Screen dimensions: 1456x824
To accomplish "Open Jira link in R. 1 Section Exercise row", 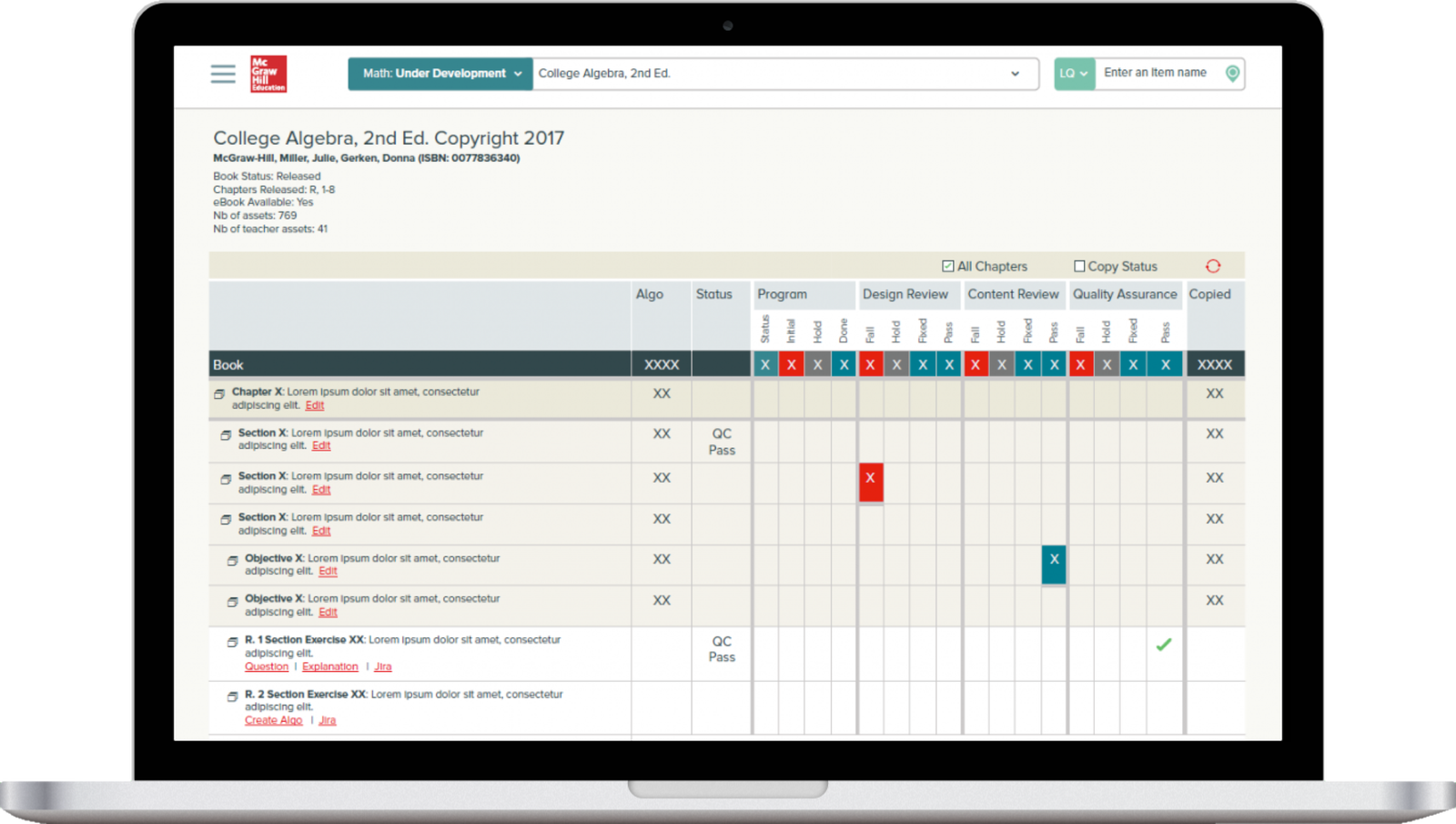I will click(x=383, y=666).
